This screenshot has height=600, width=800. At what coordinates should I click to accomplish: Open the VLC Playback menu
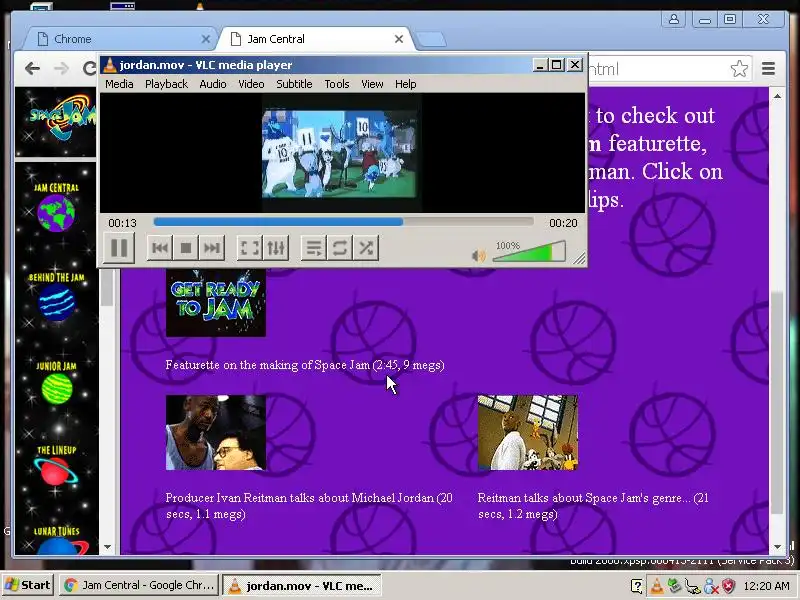[166, 84]
